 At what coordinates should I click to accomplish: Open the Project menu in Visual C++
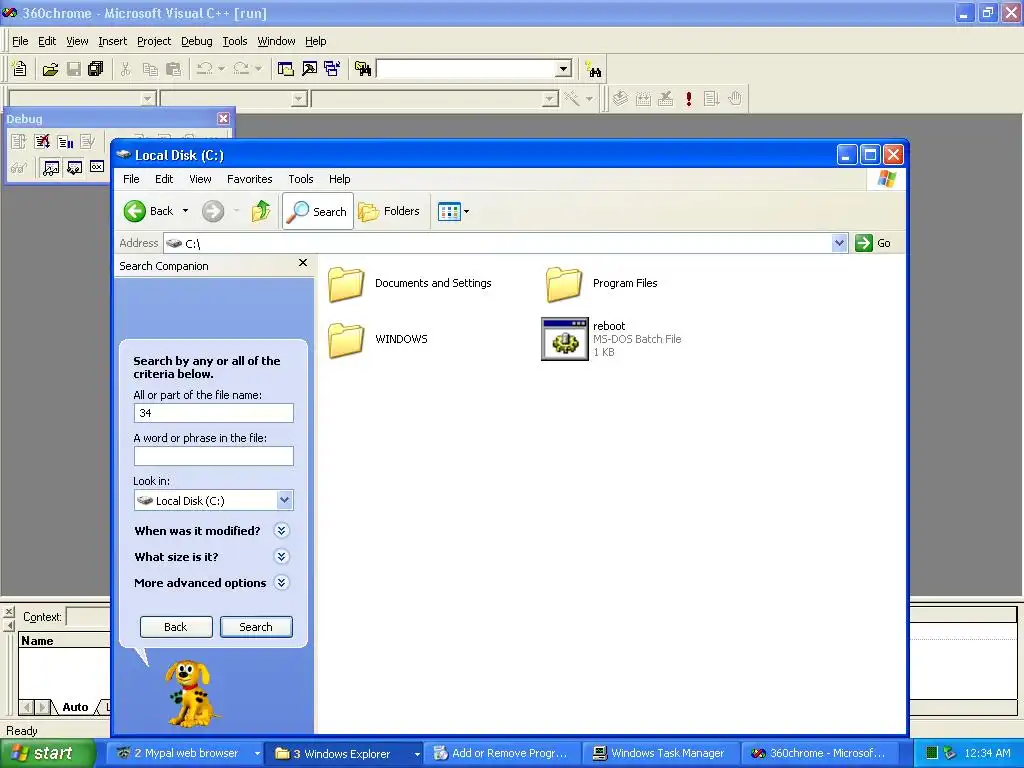point(154,41)
